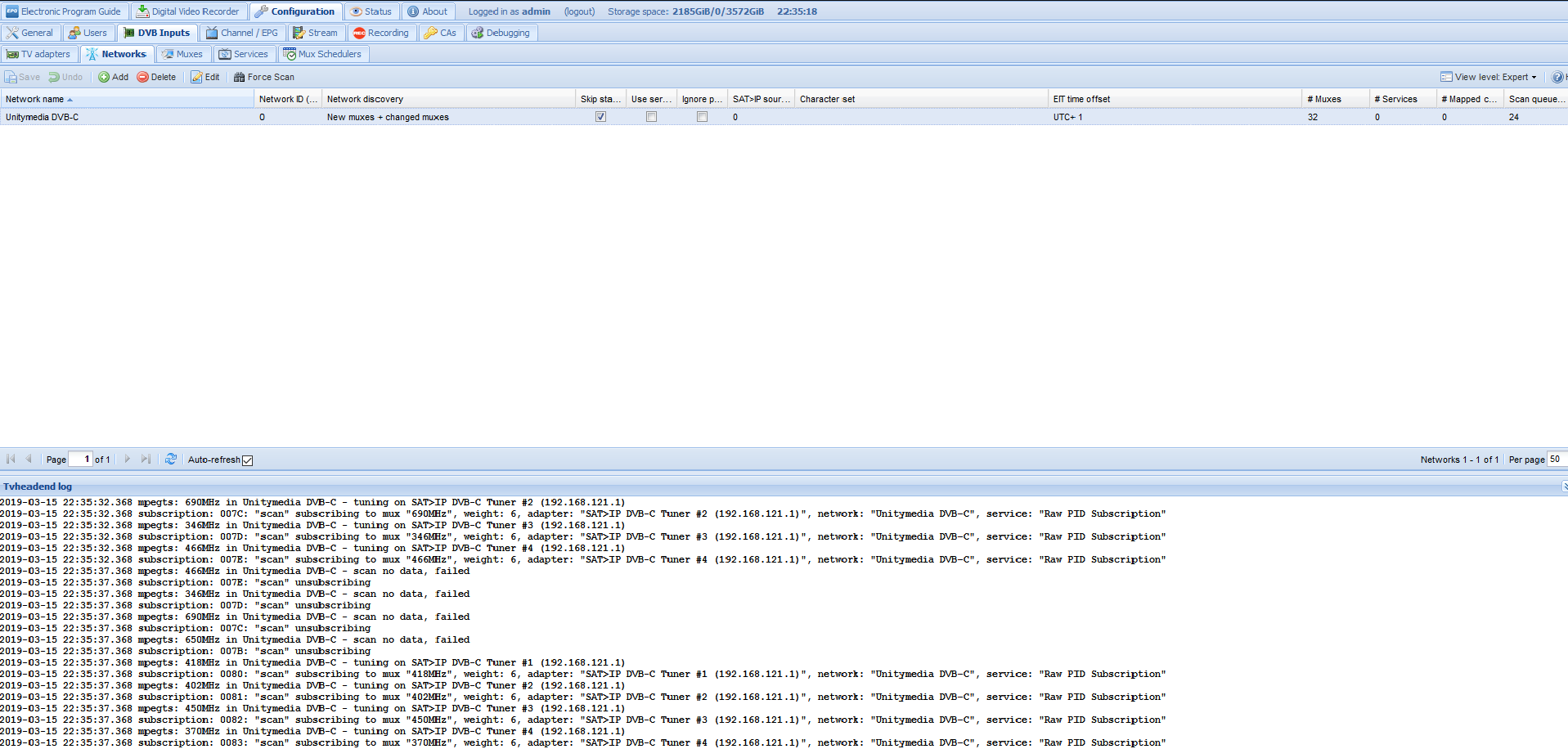Screen dimensions: 1568x749
Task: Sort by # Services column header
Action: (x=1403, y=99)
